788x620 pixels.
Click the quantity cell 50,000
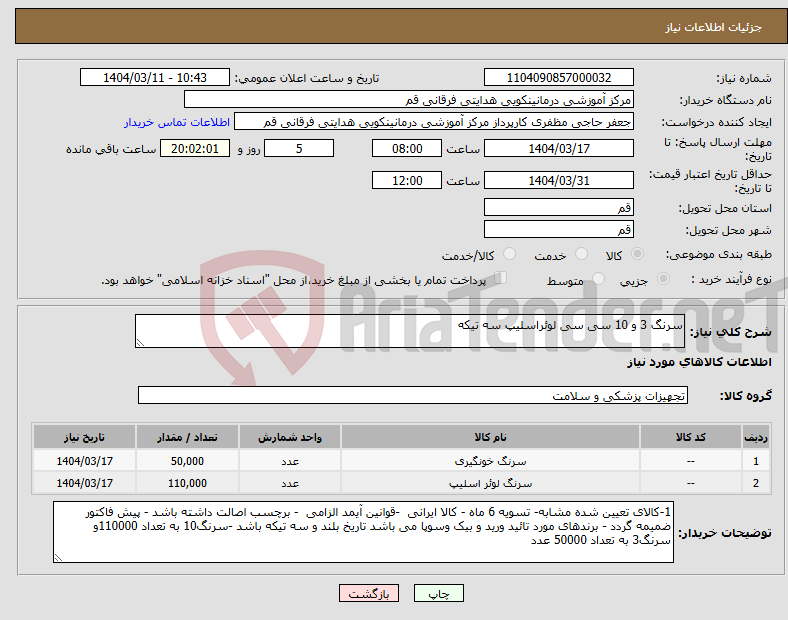[x=187, y=461]
